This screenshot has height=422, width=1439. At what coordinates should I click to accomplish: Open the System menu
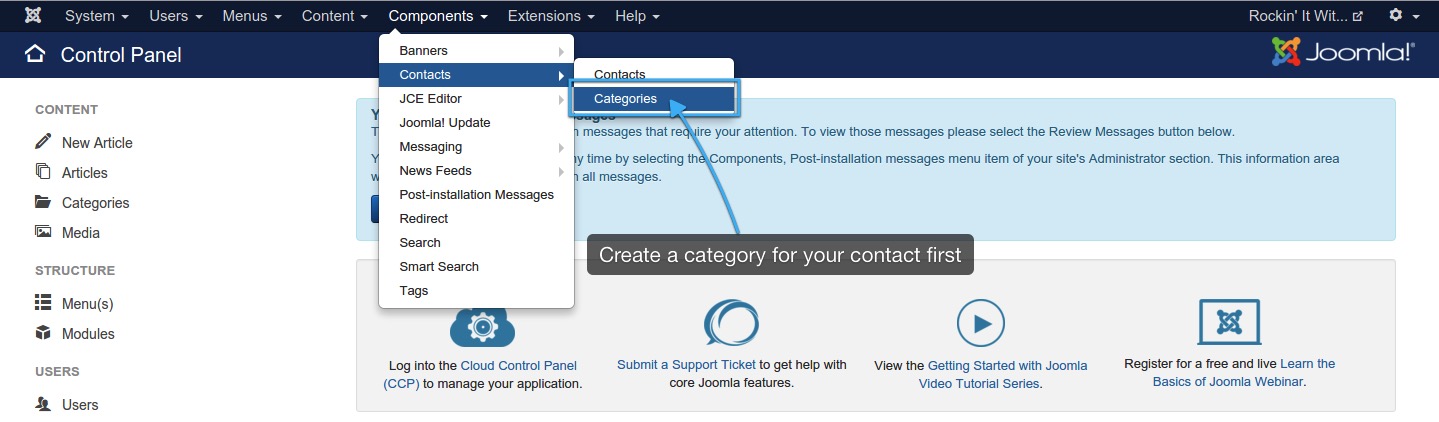97,16
